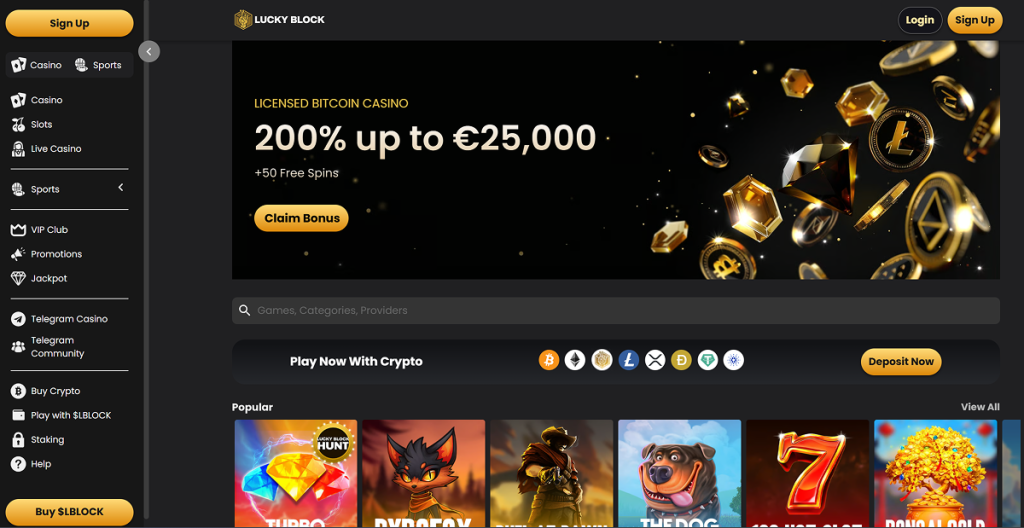Image resolution: width=1024 pixels, height=528 pixels.
Task: Click the search magnifier icon
Action: (245, 310)
